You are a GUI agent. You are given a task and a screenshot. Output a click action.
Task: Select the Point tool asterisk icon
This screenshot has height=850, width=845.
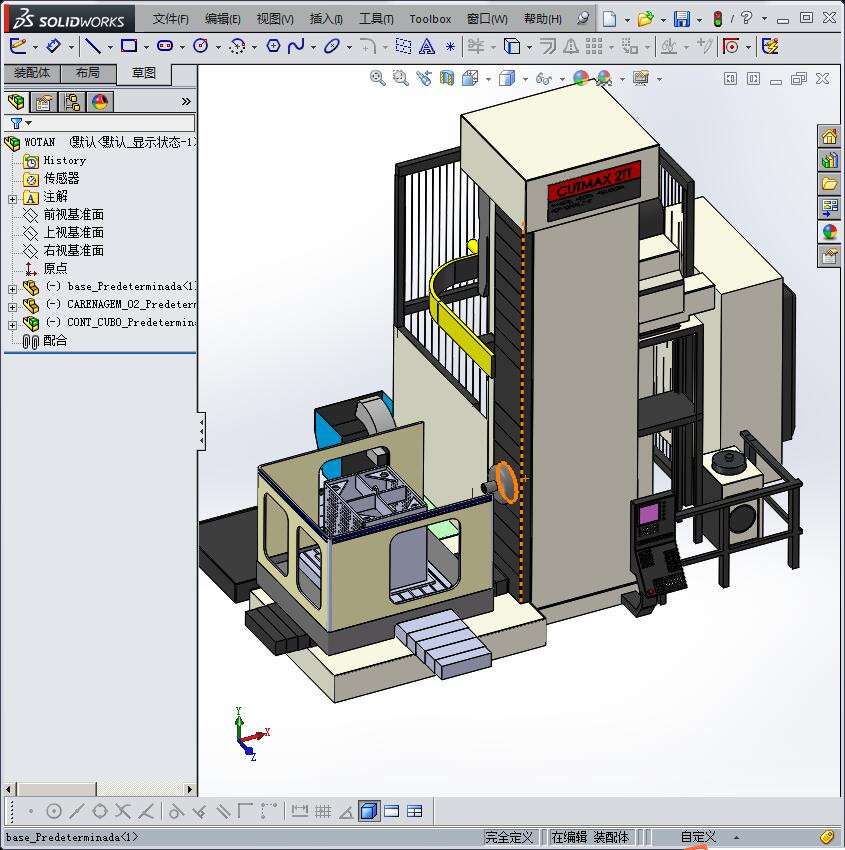tap(450, 47)
